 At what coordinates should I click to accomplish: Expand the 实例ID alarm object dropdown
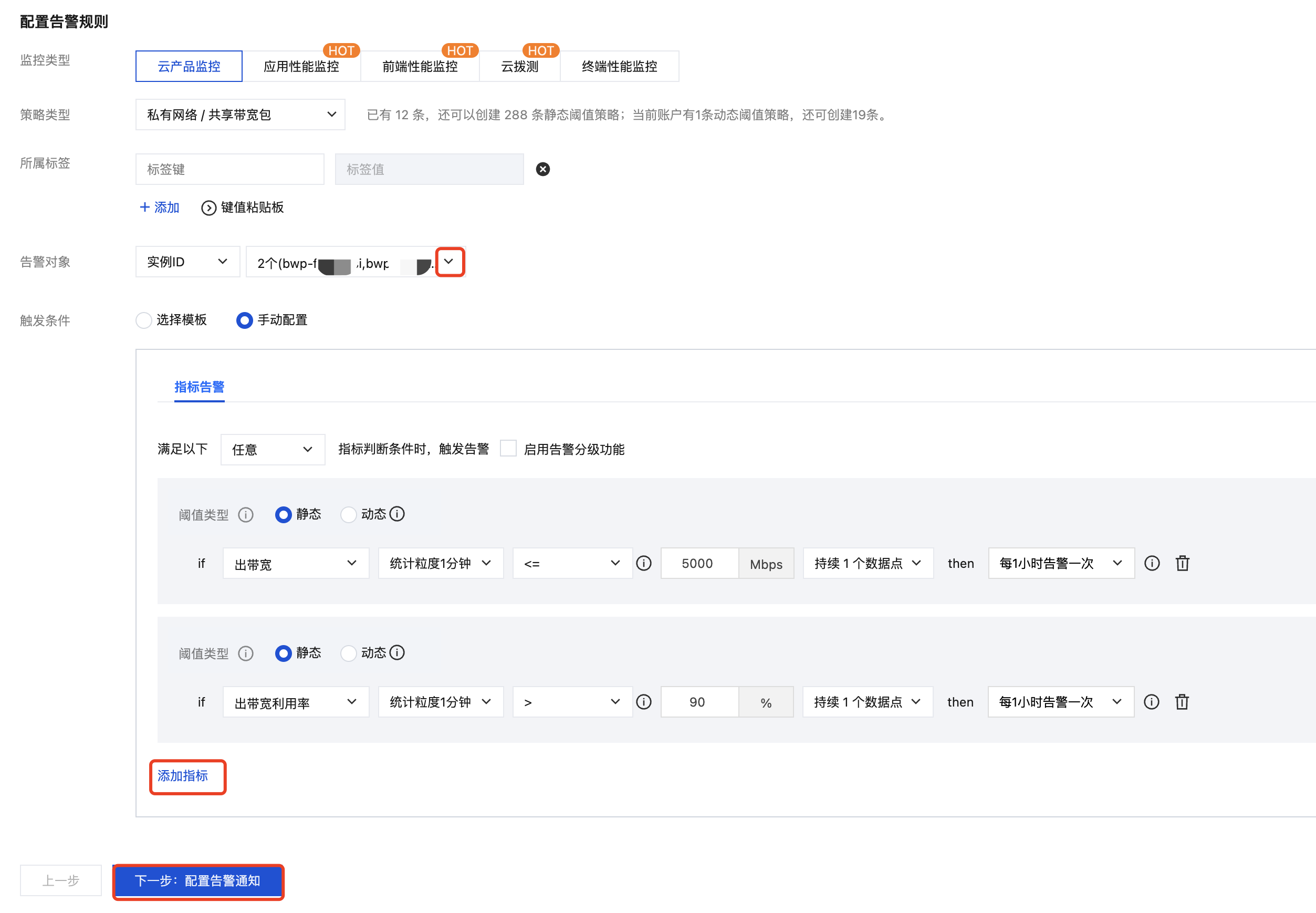coord(187,262)
